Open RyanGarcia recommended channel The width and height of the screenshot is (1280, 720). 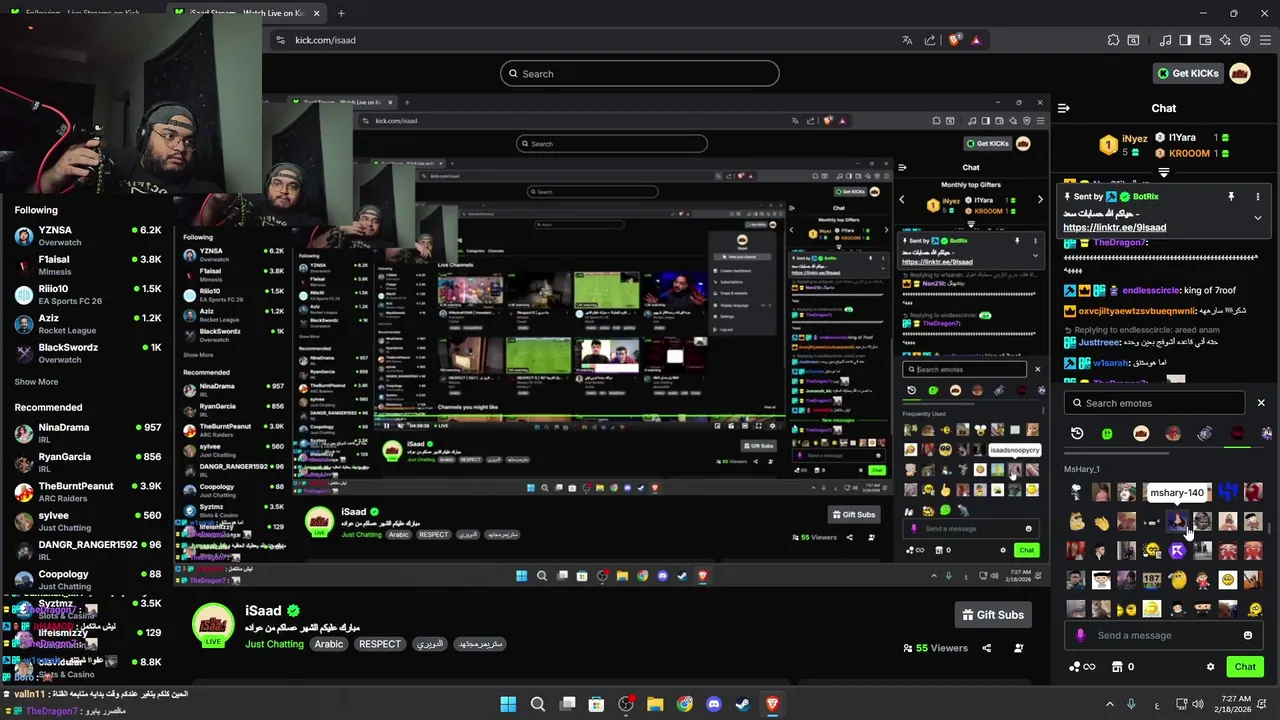coord(88,462)
